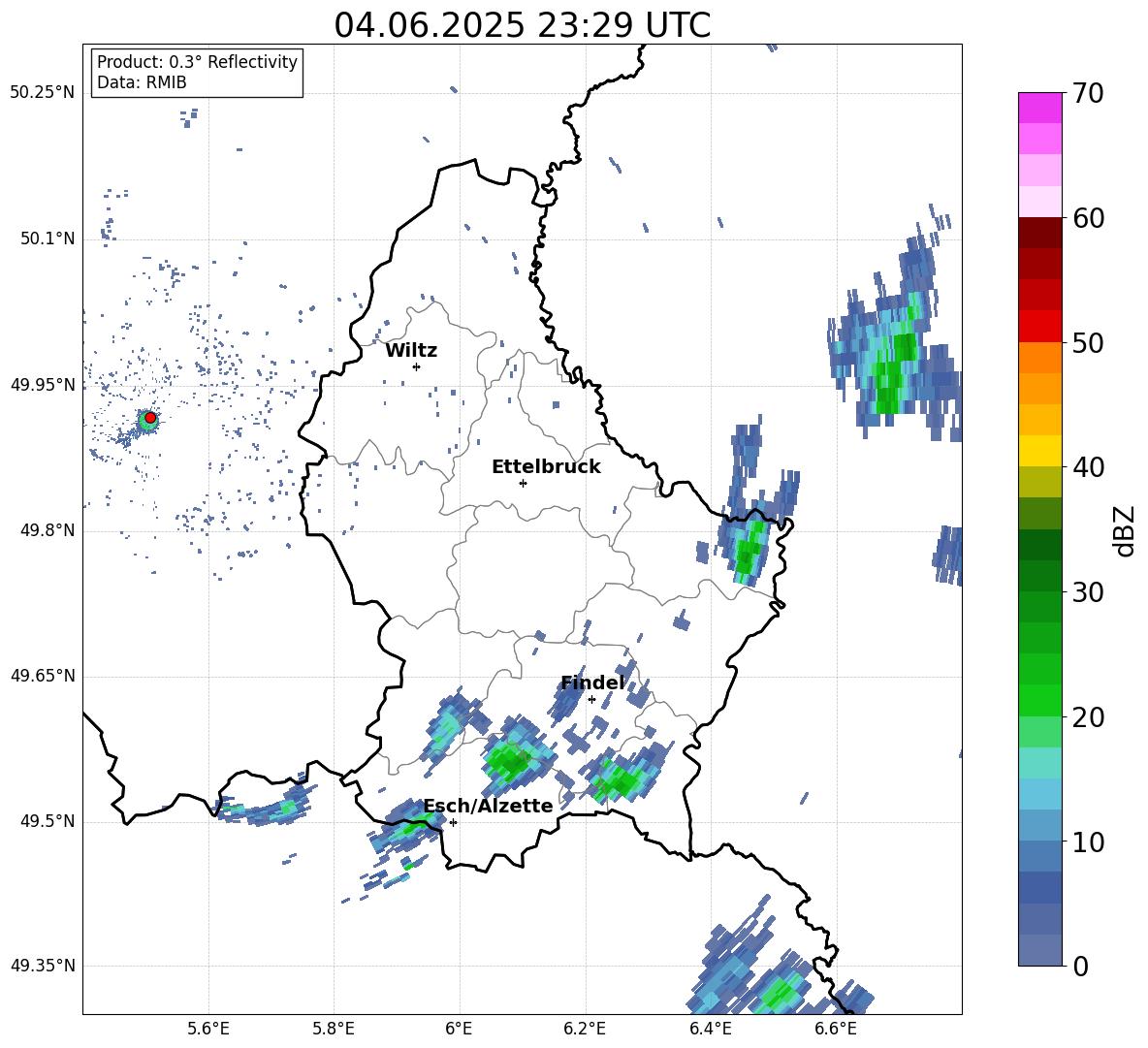Click the Wiltz city label
The image size is (1148, 1048).
411,351
